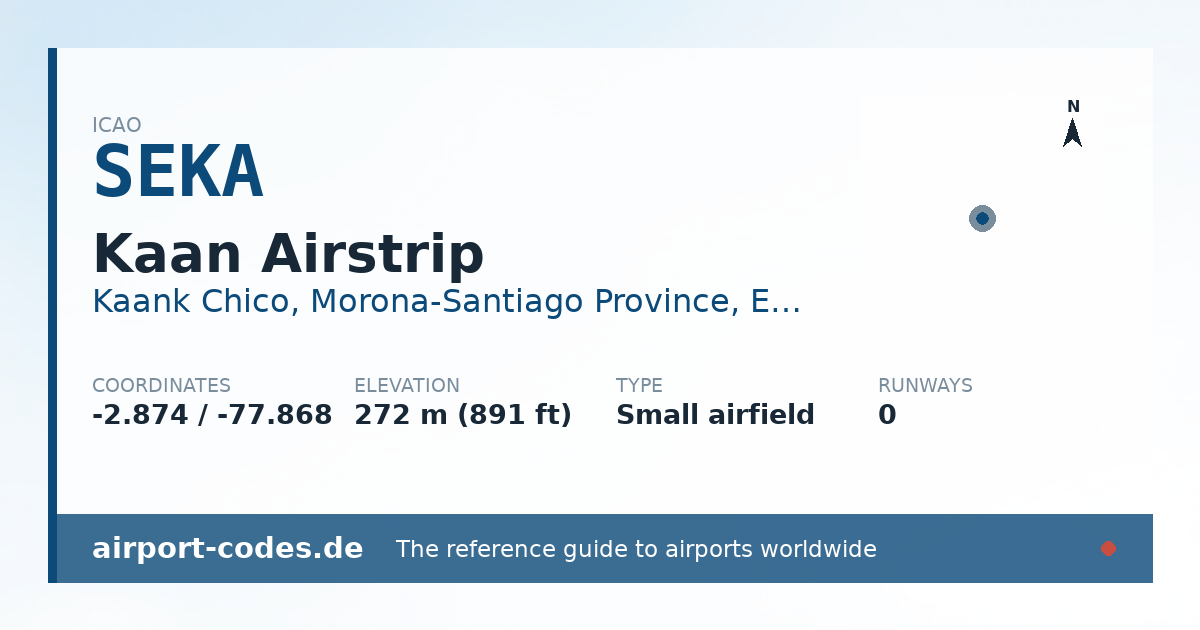Click the reference guide tagline text

point(636,549)
